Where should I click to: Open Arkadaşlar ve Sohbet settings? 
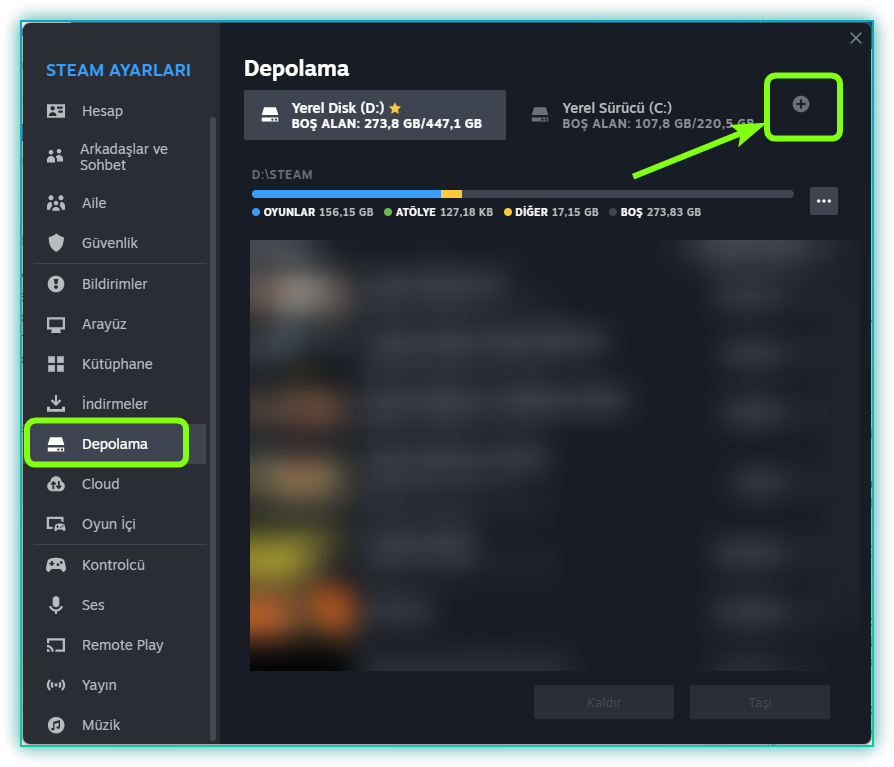click(x=124, y=157)
